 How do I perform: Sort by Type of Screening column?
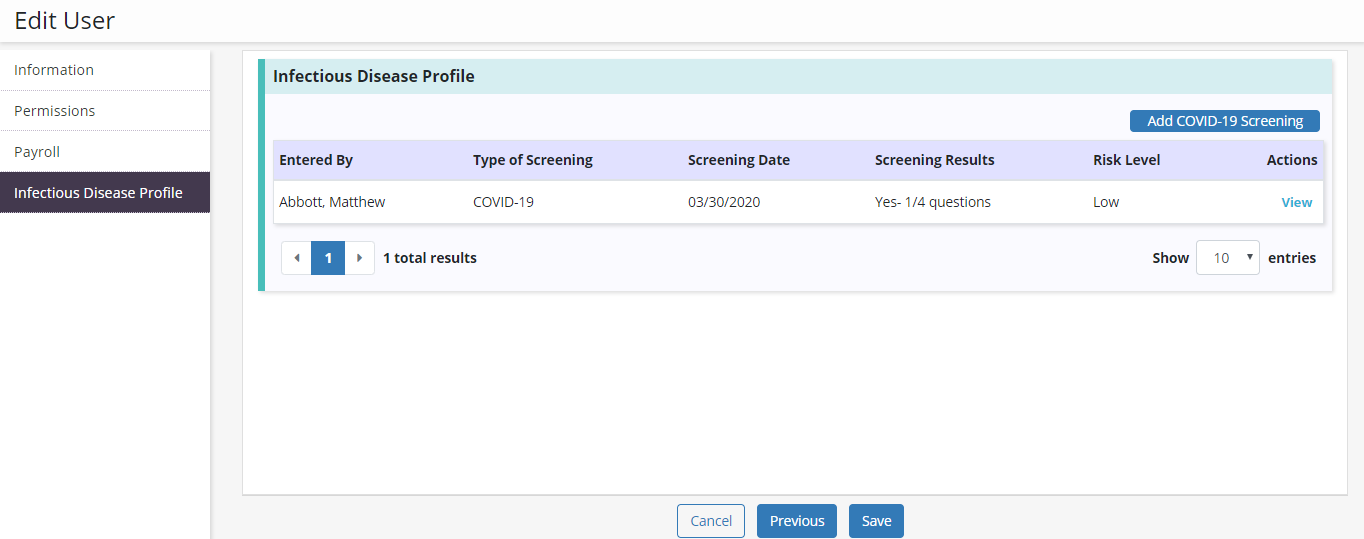tap(532, 160)
